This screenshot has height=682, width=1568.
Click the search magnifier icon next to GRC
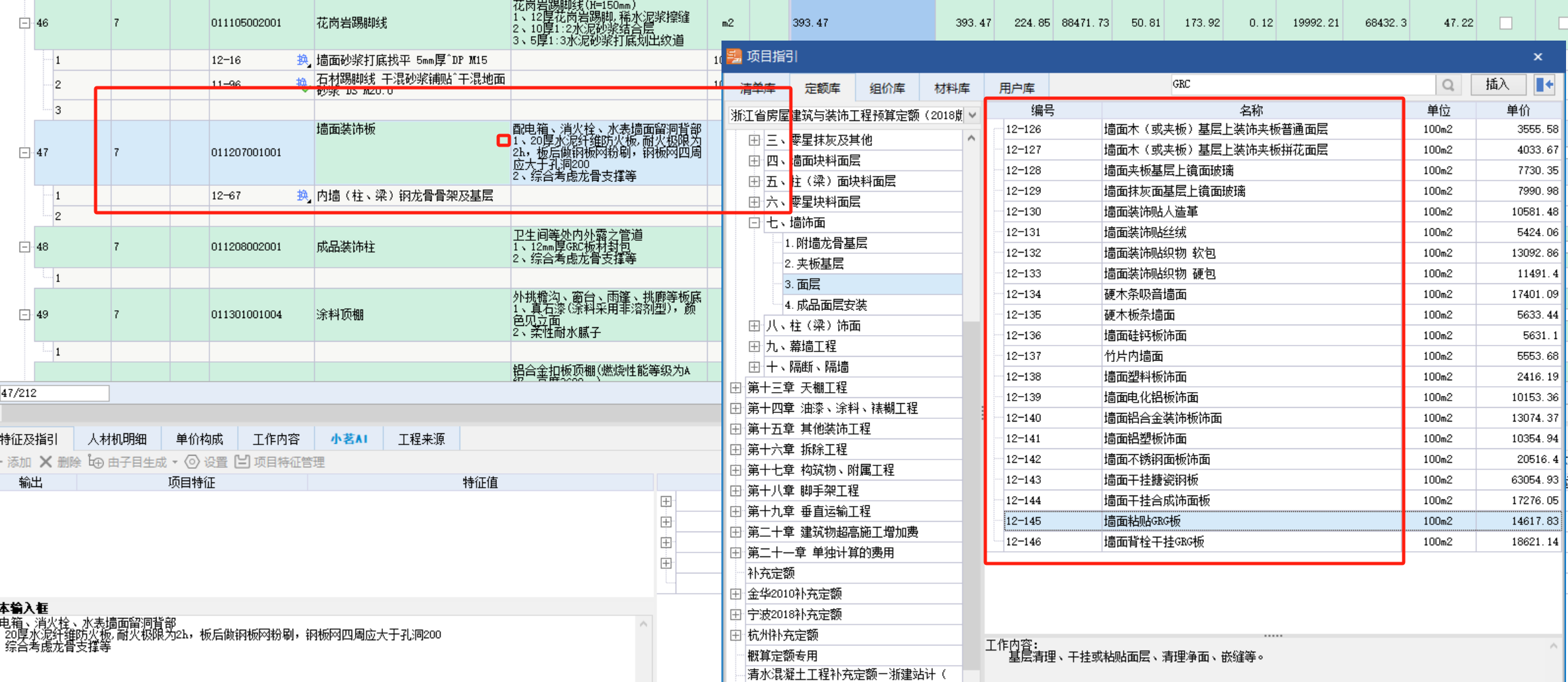tap(1448, 85)
